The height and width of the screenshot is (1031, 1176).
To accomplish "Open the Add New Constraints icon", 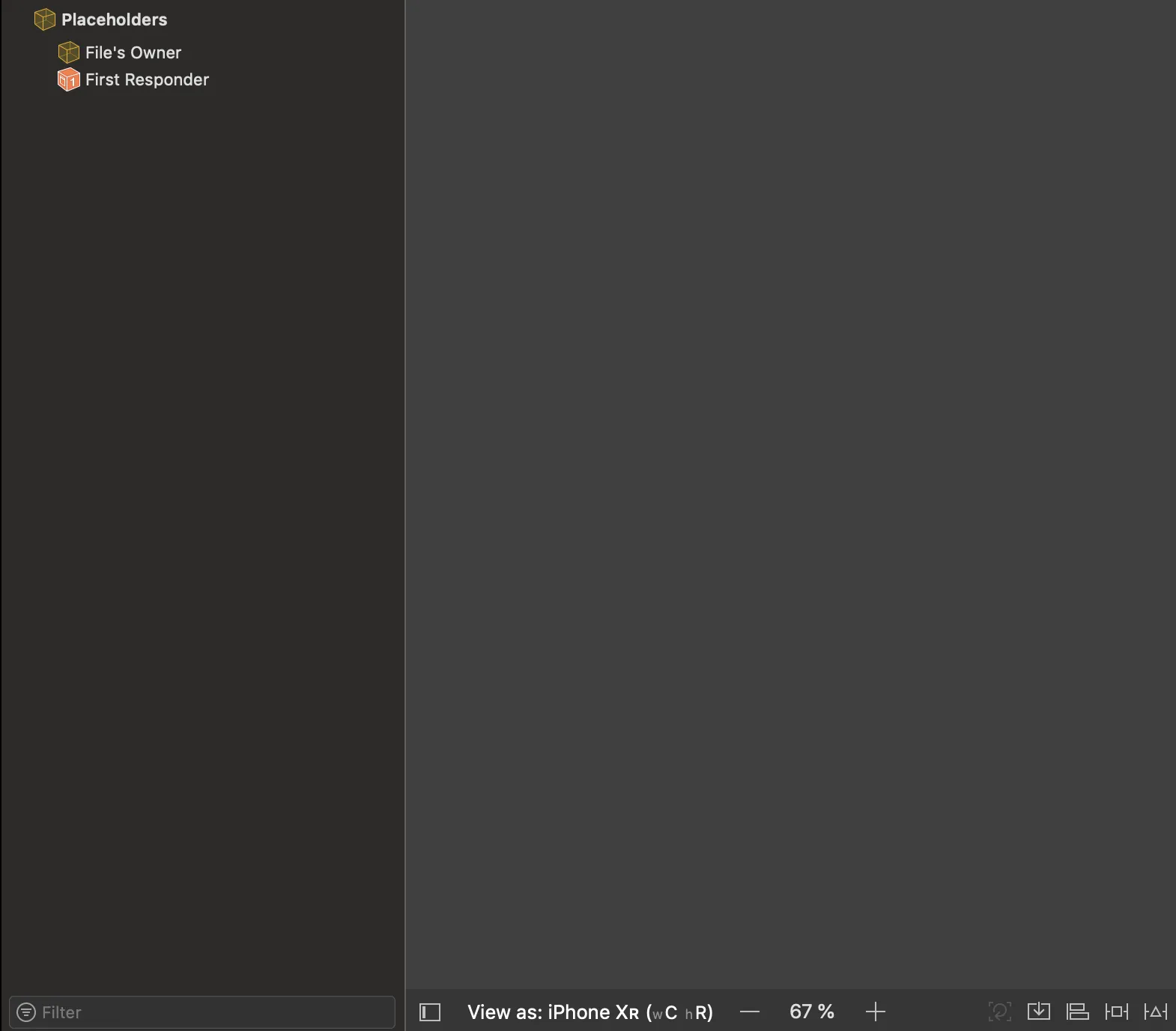I will point(1117,1012).
